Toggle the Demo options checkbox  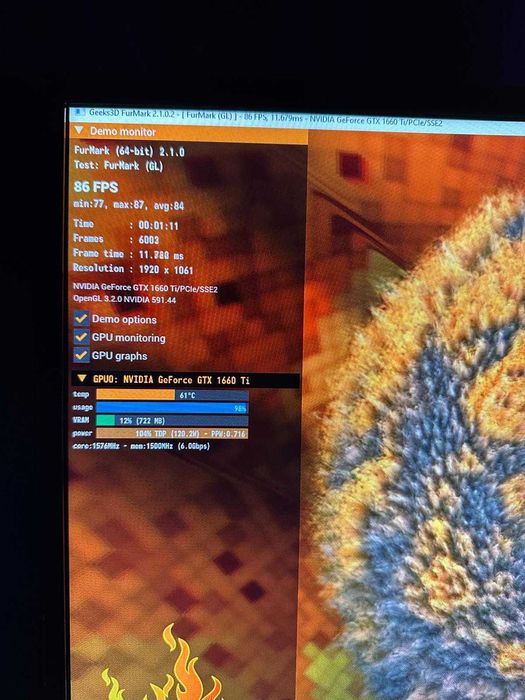click(81, 318)
